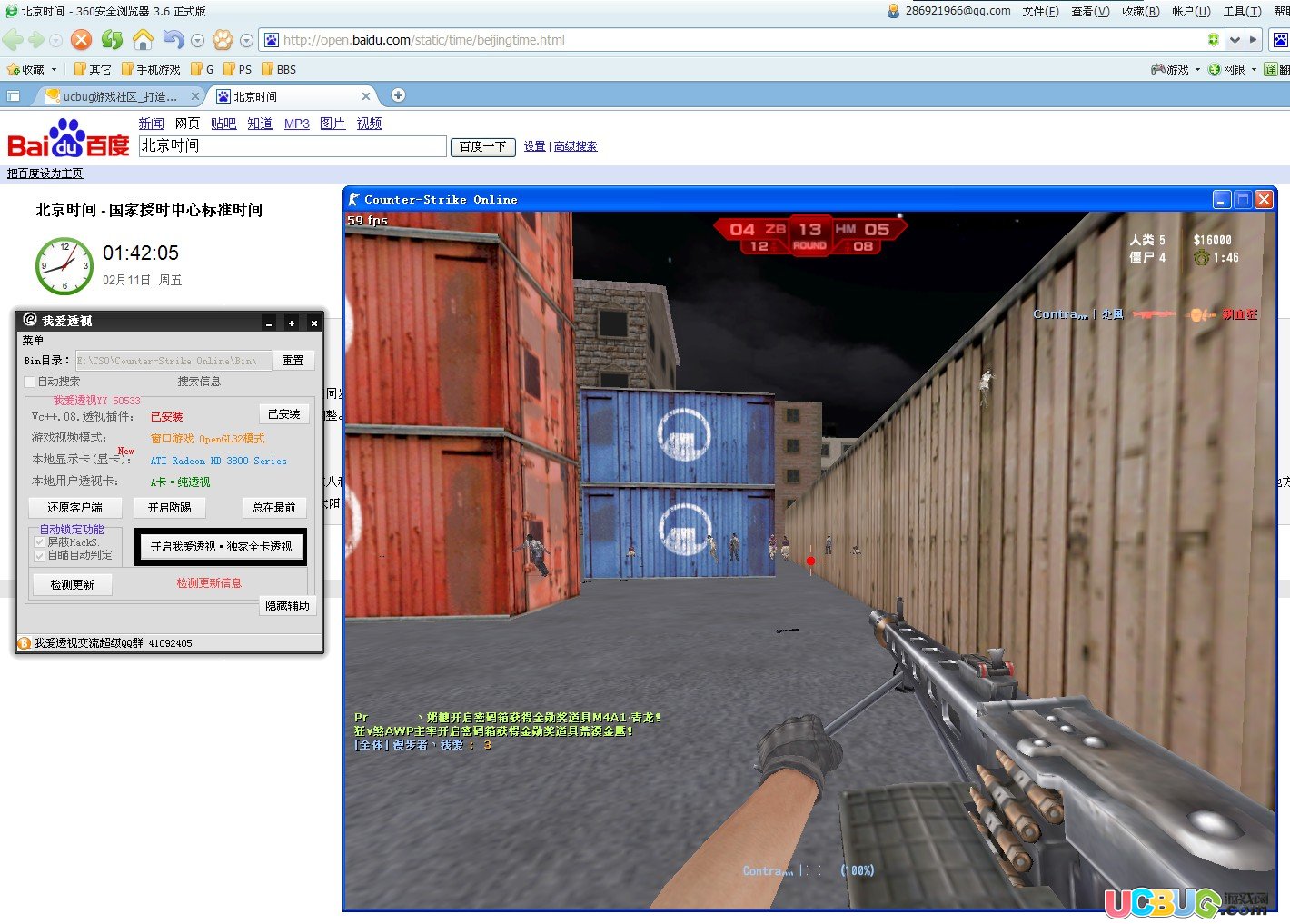Open the Baidu 新闻 link
This screenshot has height=924, width=1290.
151,124
